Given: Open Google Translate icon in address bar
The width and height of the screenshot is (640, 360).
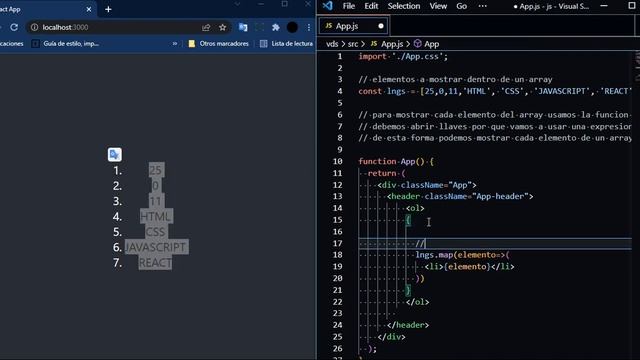Looking at the screenshot, I should tap(243, 27).
